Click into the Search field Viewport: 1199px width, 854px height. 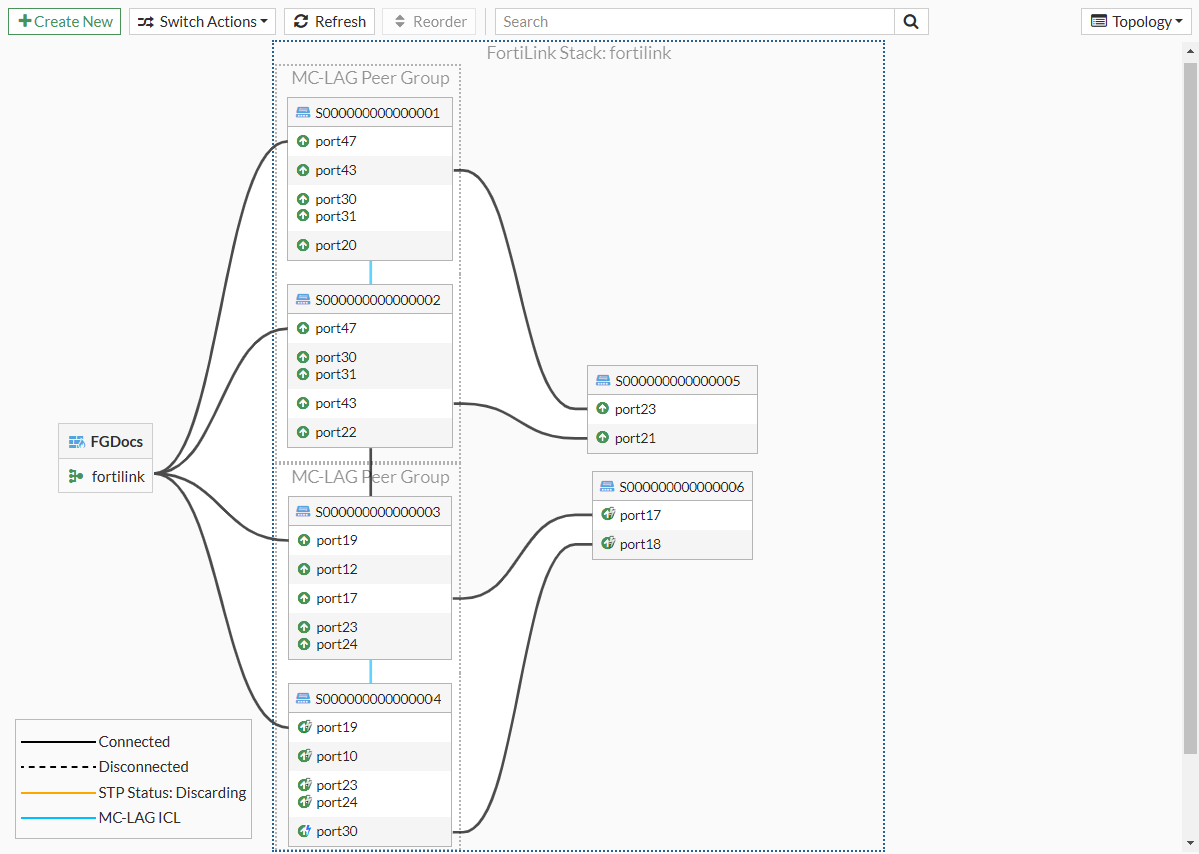pos(694,22)
